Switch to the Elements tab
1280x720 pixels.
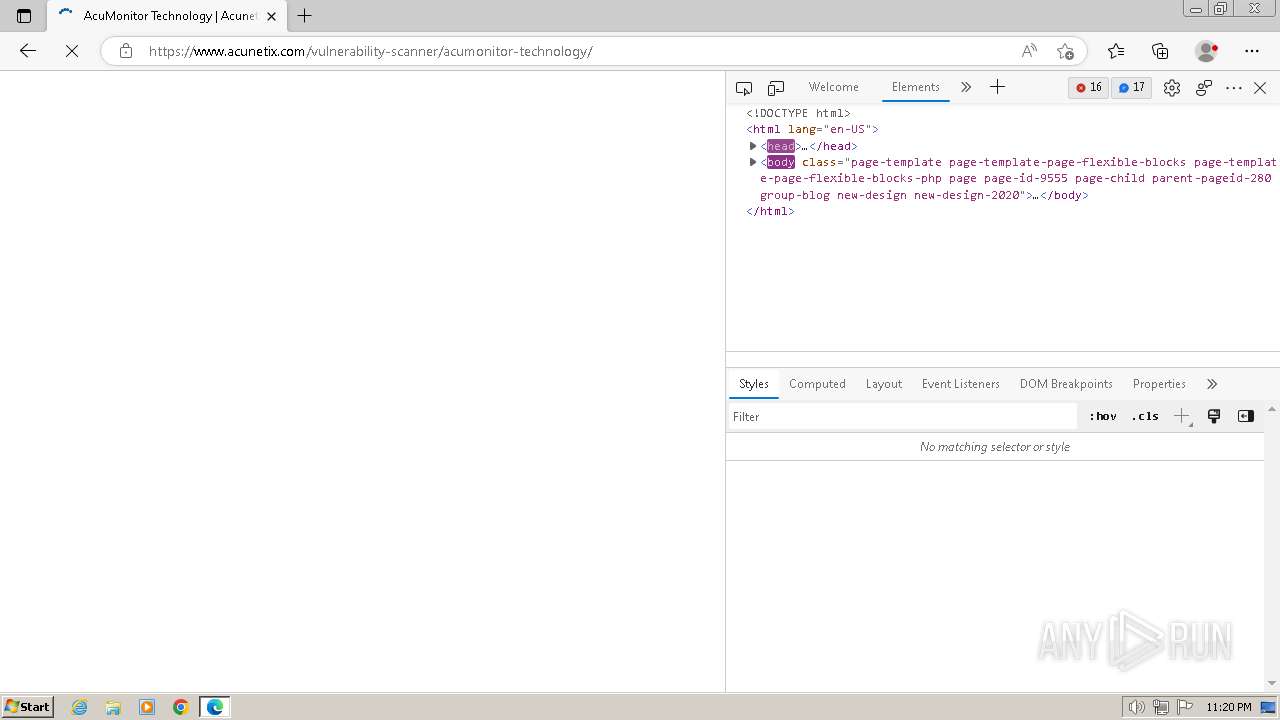[915, 87]
